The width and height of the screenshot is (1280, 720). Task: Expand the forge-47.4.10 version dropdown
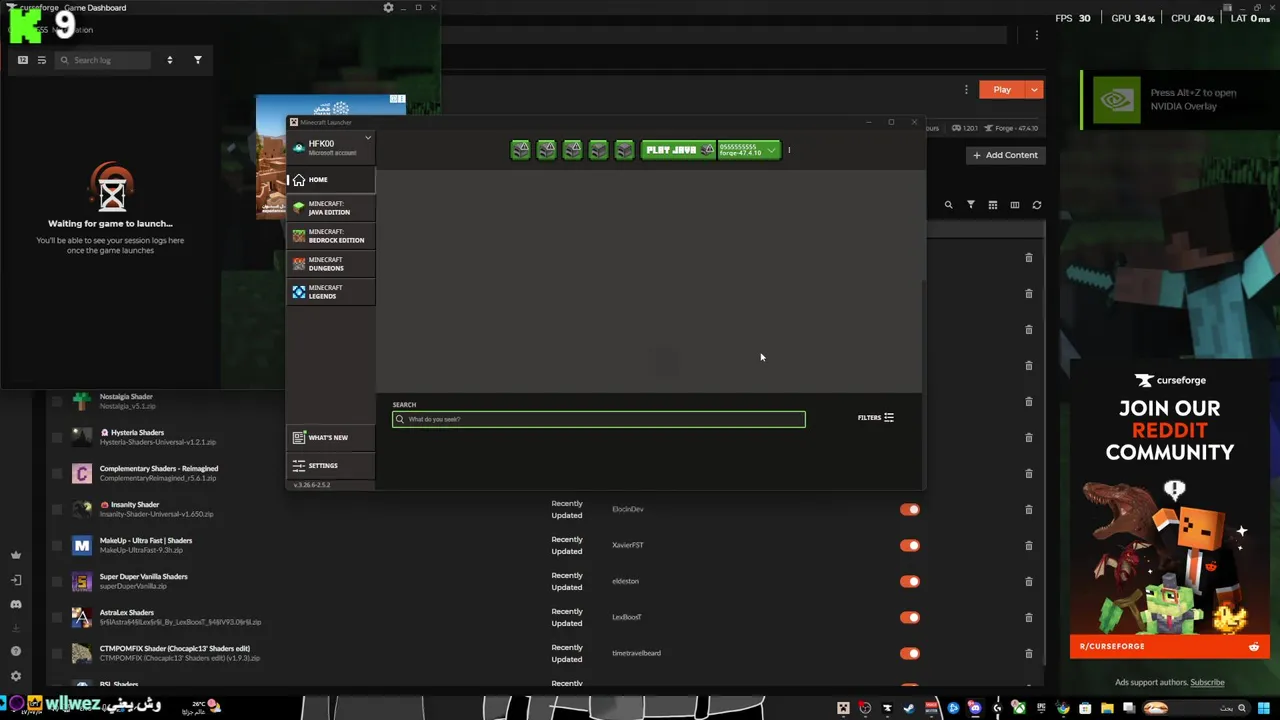pyautogui.click(x=749, y=150)
